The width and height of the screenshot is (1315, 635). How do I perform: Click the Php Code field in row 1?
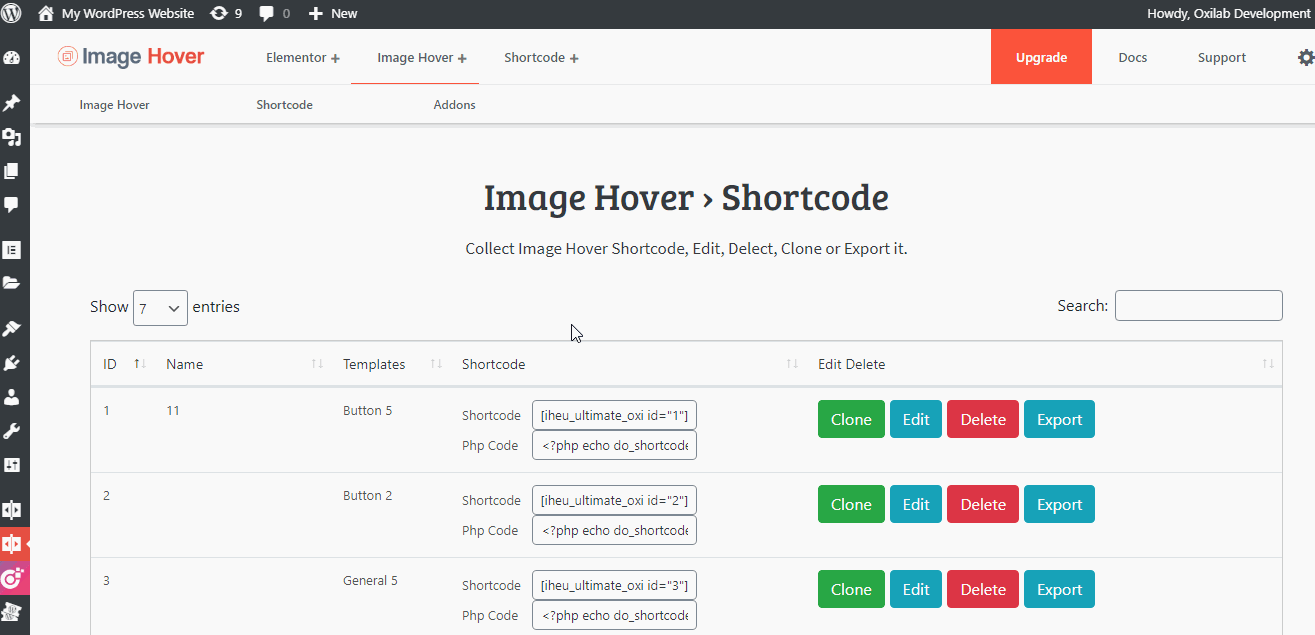tap(614, 445)
